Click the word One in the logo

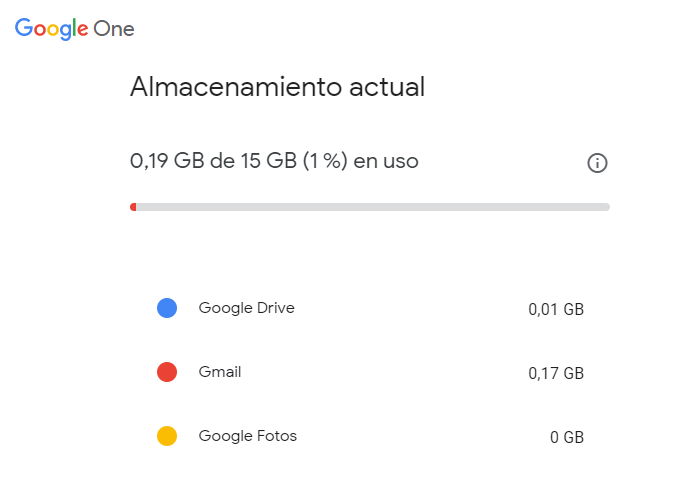(x=114, y=29)
